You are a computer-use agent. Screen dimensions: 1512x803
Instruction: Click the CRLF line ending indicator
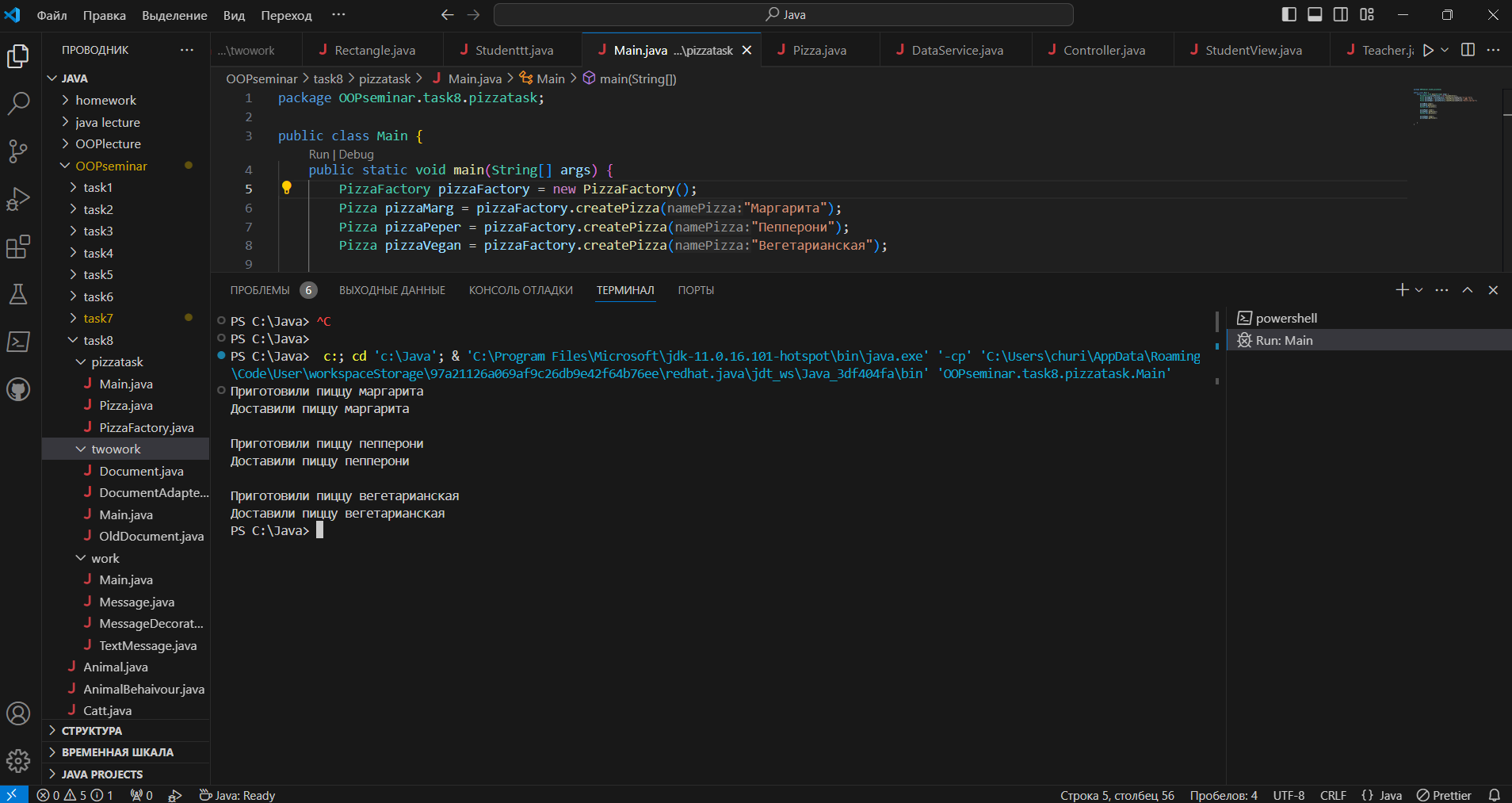[x=1333, y=795]
